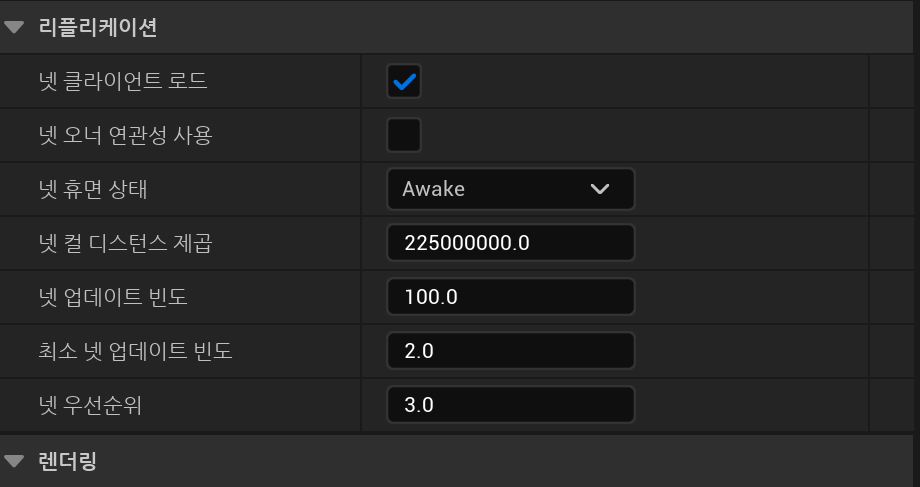
Task: Select the 넷 우선순위 property label
Action: click(90, 405)
